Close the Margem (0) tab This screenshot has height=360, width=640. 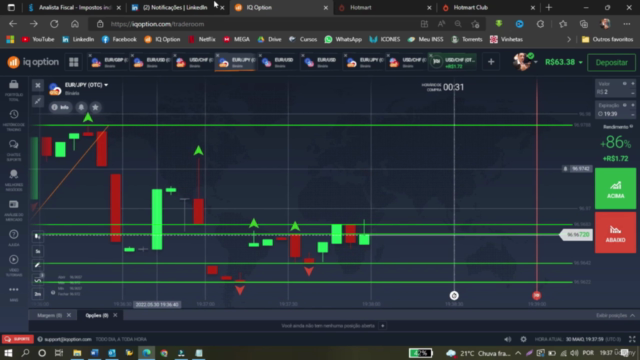click(x=69, y=315)
